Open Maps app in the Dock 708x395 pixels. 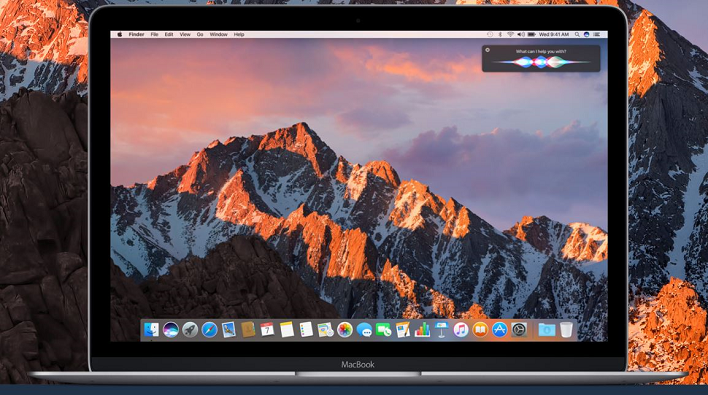click(x=325, y=330)
